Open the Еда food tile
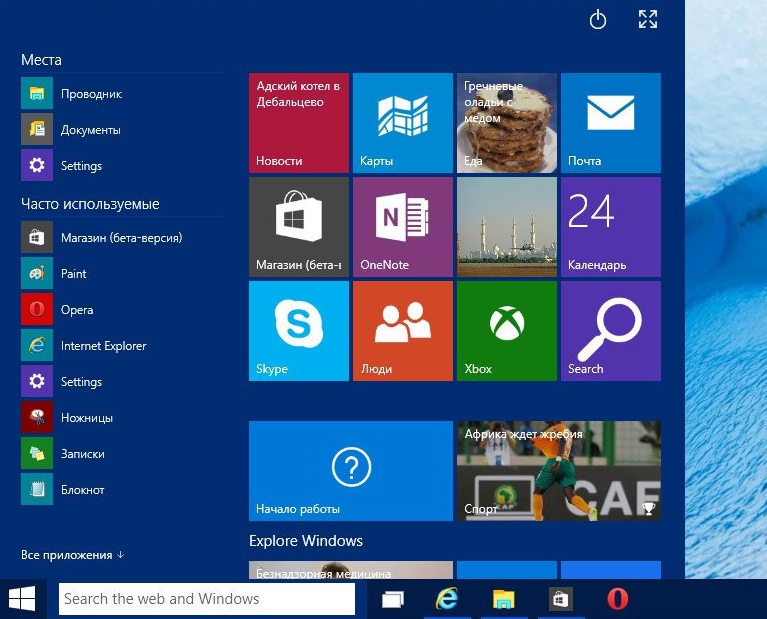This screenshot has width=767, height=619. pos(507,123)
